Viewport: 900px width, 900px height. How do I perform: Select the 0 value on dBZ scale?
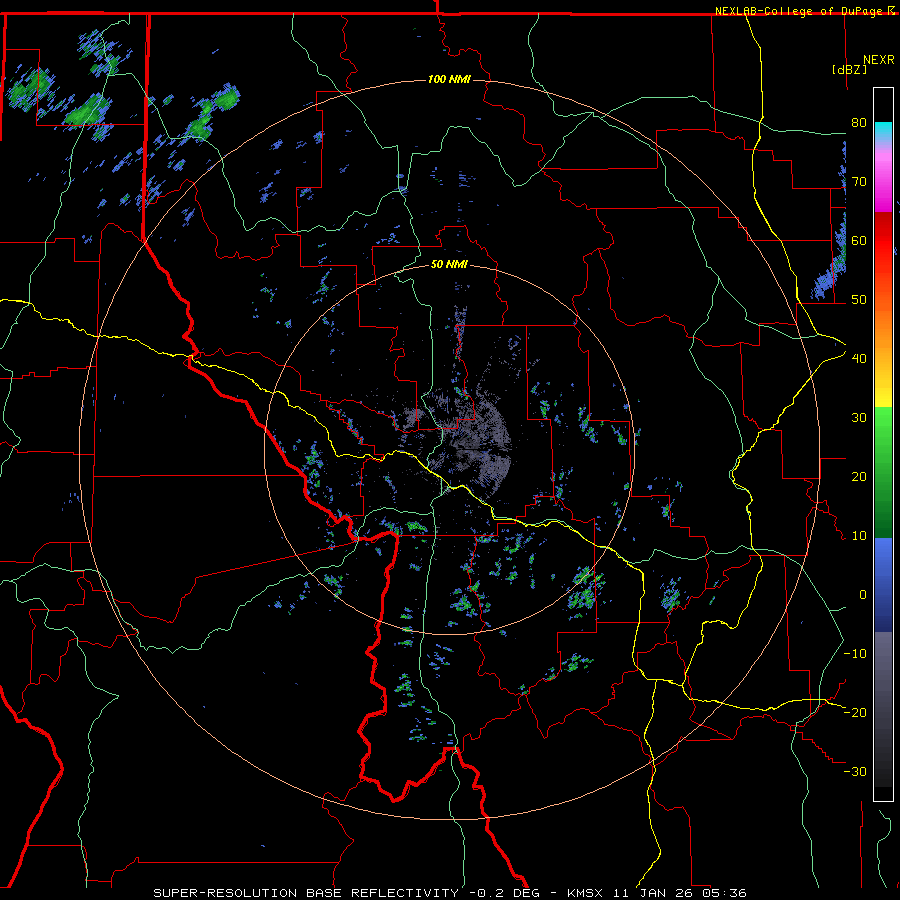(863, 595)
